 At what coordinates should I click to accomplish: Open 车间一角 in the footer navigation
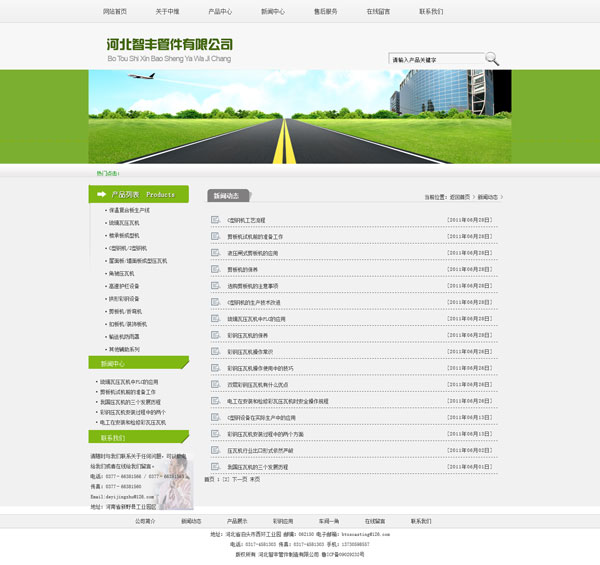pyautogui.click(x=329, y=521)
